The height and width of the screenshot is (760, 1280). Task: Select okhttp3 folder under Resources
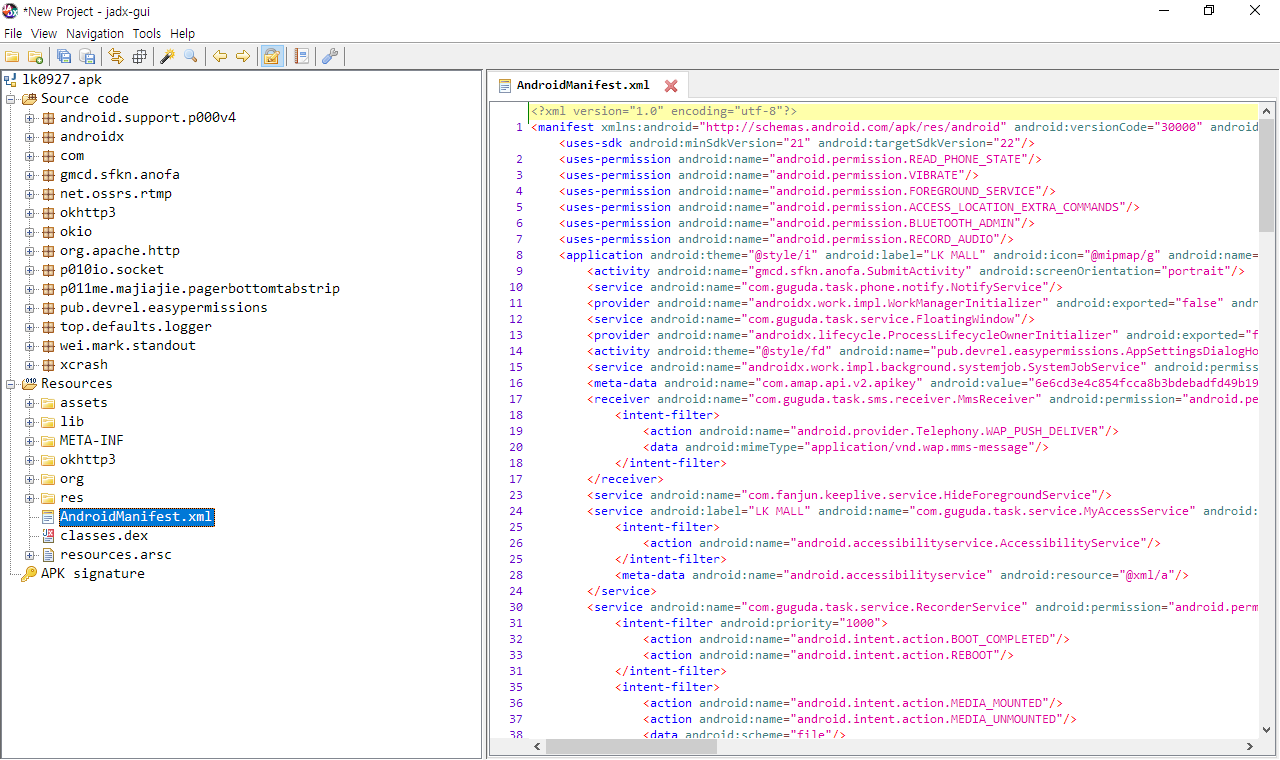88,460
